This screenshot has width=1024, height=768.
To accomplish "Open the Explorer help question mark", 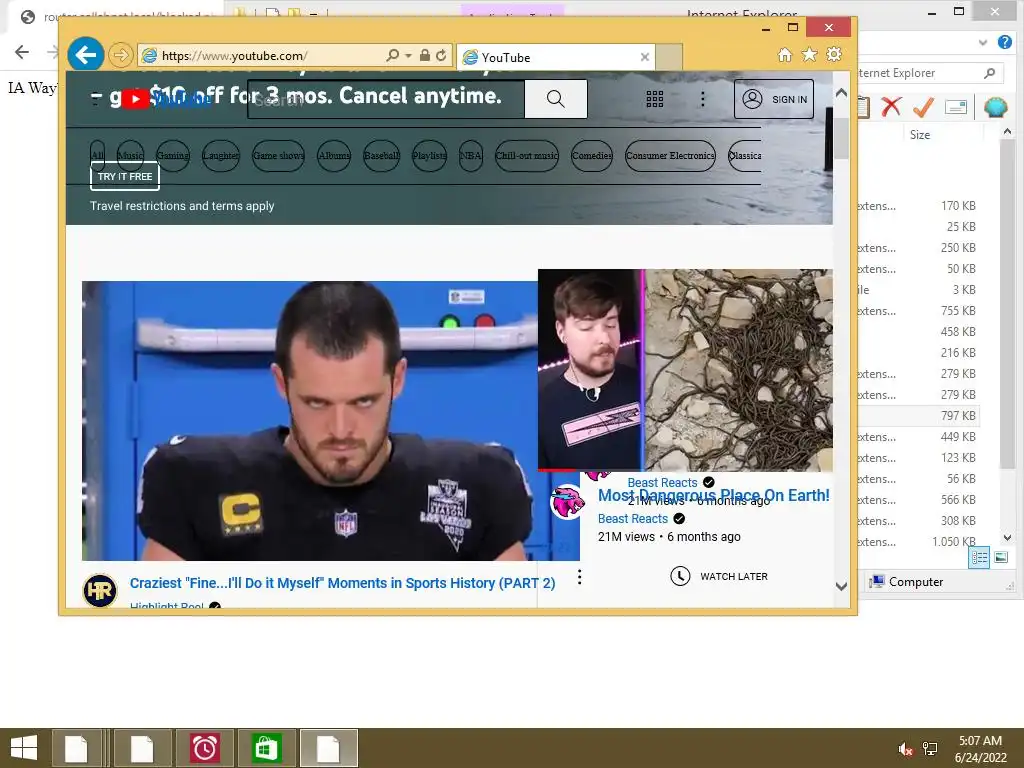I will [x=1004, y=42].
